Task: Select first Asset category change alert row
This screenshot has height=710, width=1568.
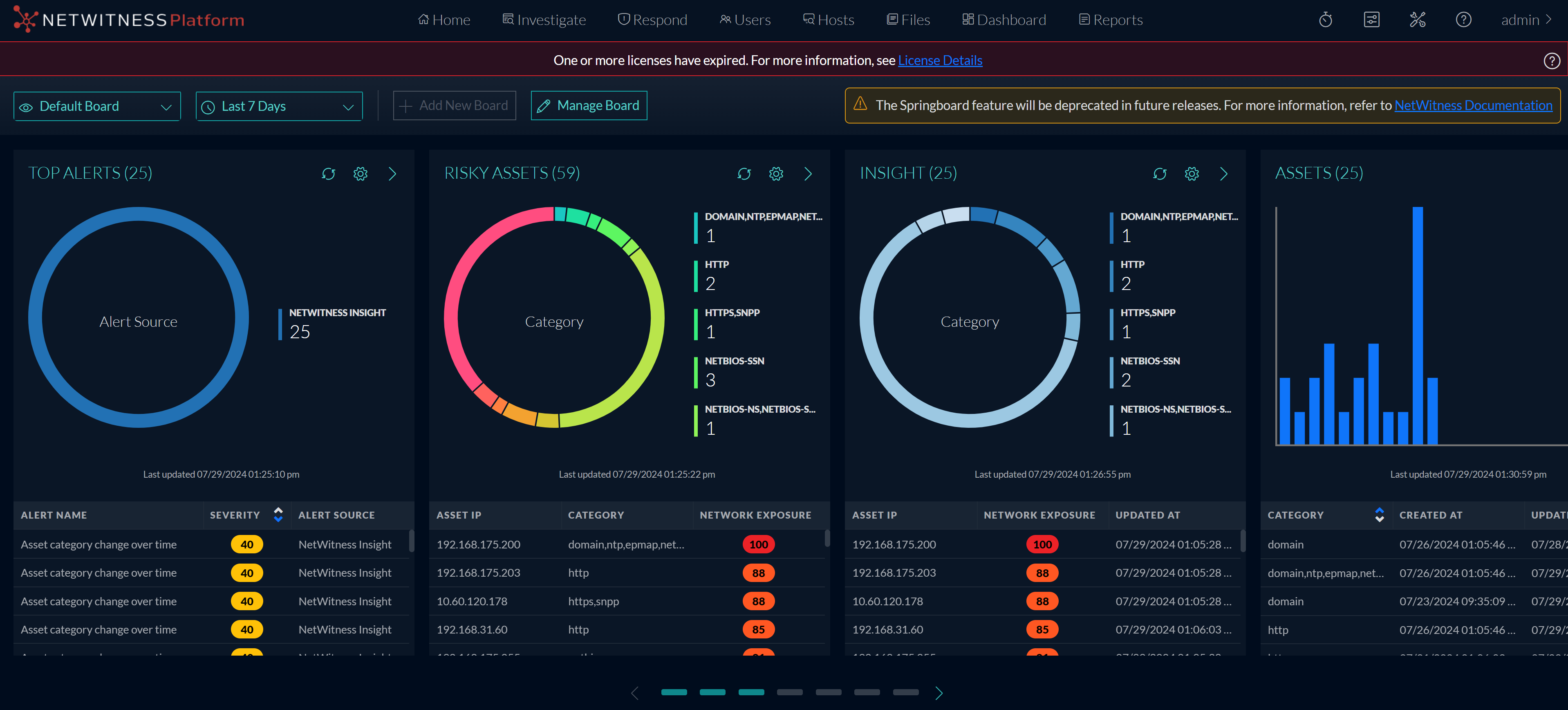Action: [x=211, y=544]
